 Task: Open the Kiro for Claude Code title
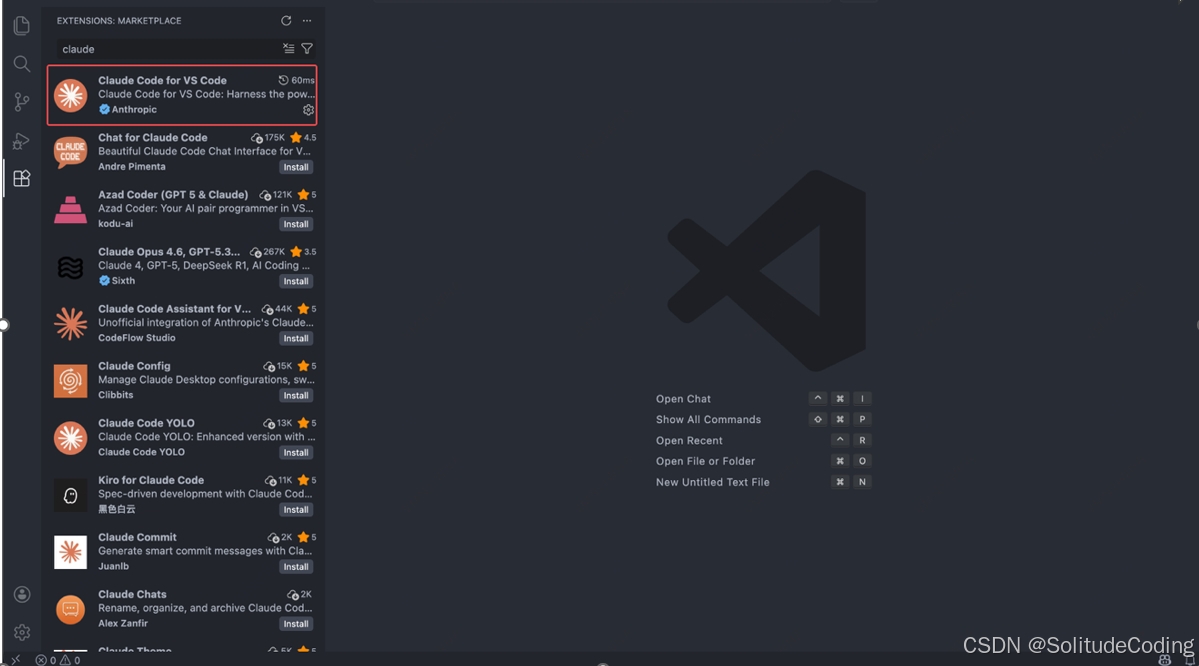coord(151,480)
